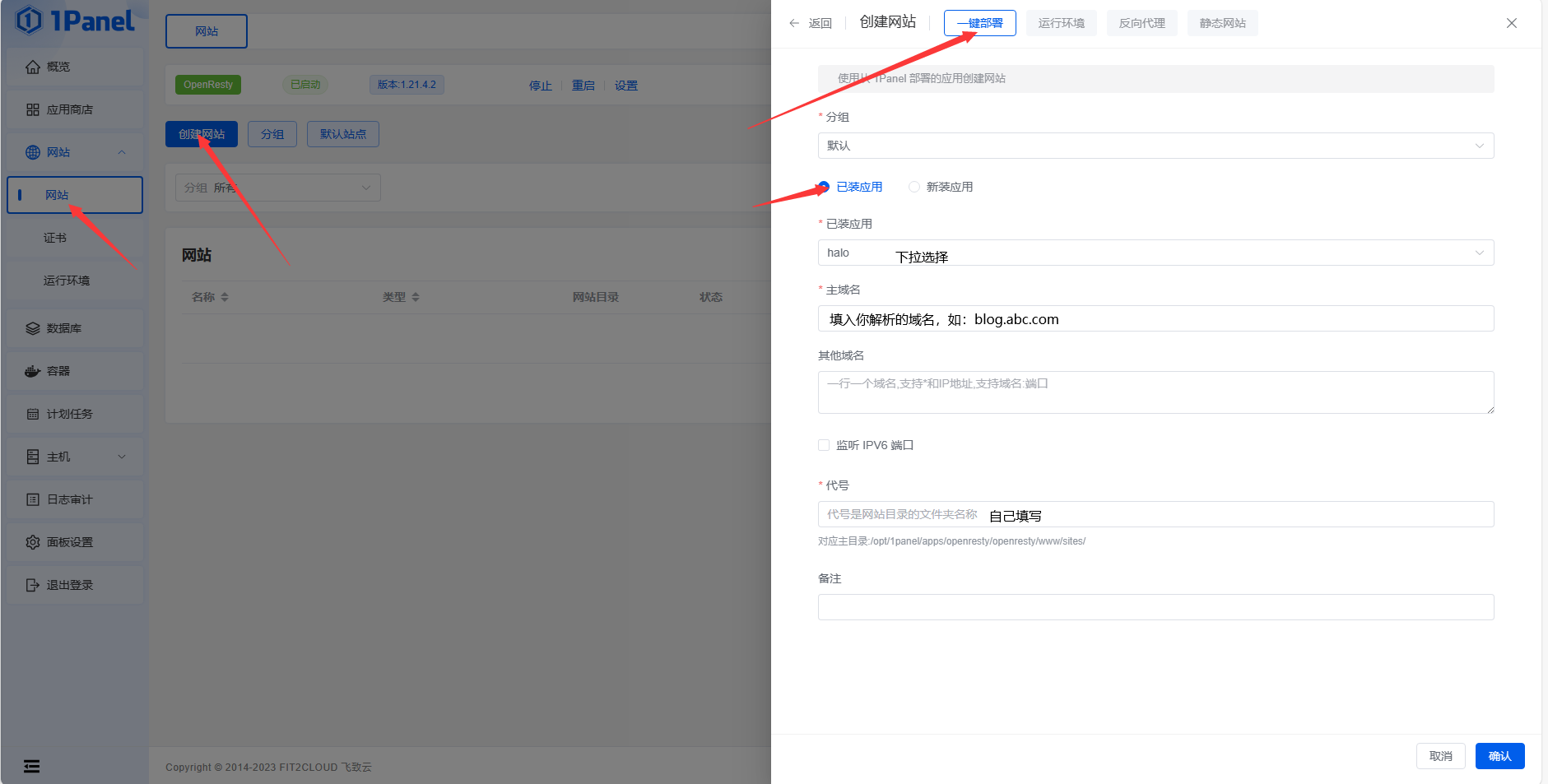Focus the 主域名 input field
The height and width of the screenshot is (784, 1548).
pos(1155,318)
